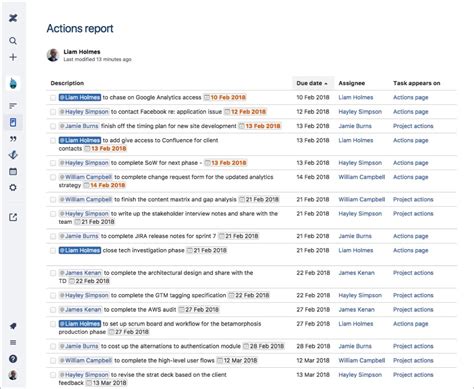Click calendar icon beside 12 Mar 2018 date lozenge
Image resolution: width=474 pixels, height=389 pixels.
tap(220, 360)
